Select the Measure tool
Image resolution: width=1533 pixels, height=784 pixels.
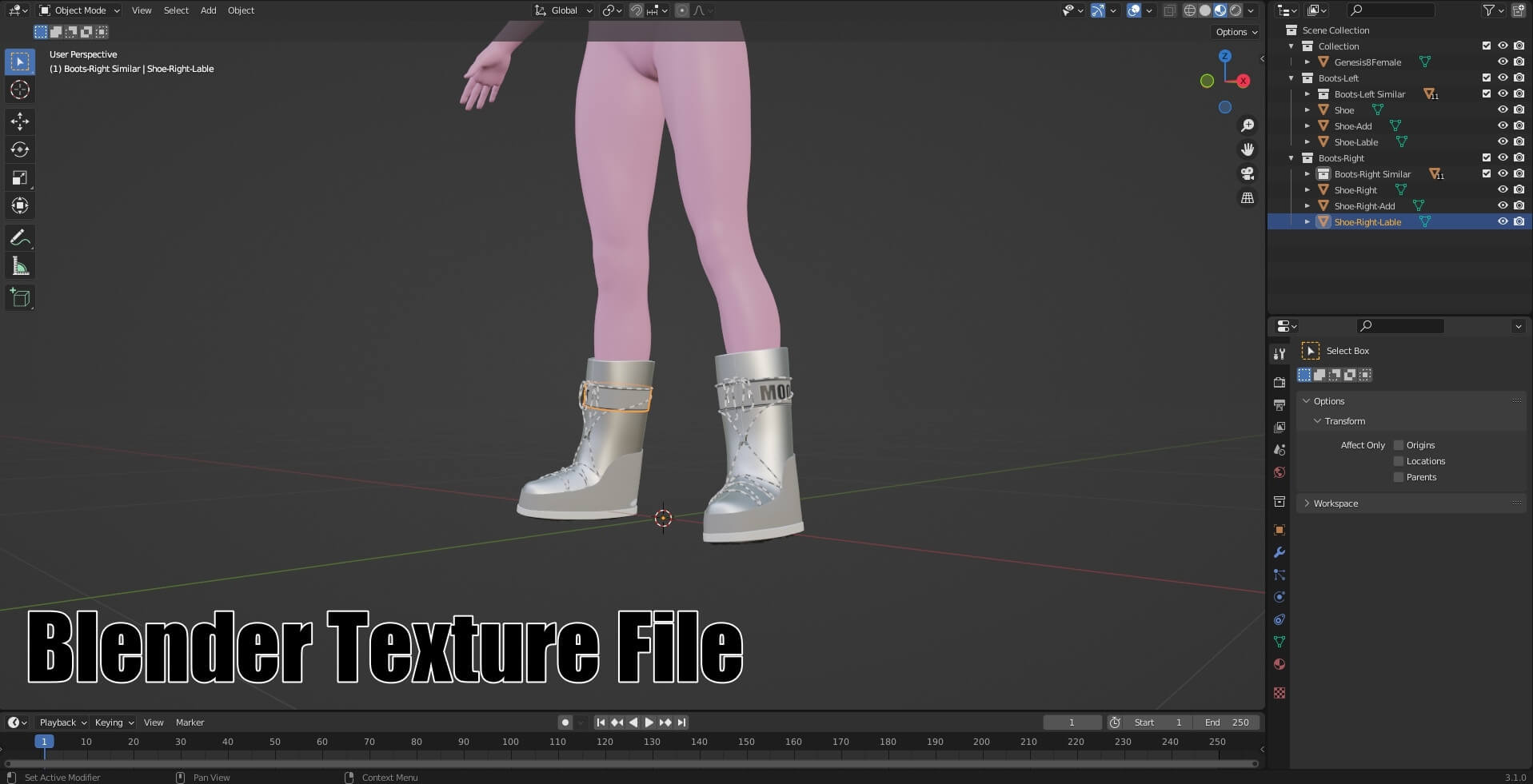click(20, 266)
